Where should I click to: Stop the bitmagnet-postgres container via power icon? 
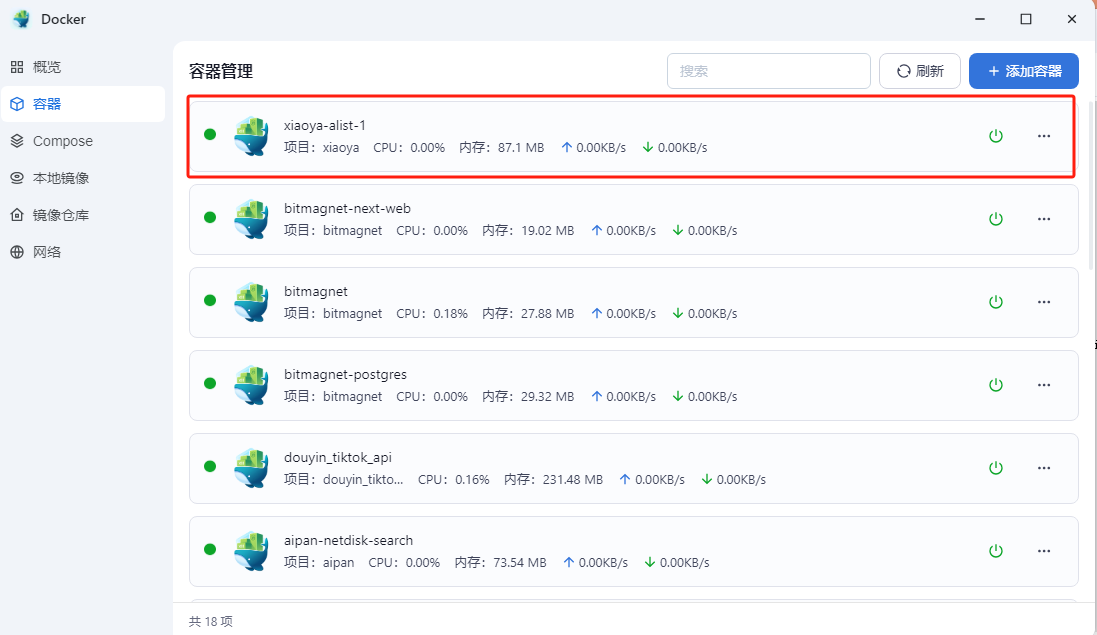(995, 385)
